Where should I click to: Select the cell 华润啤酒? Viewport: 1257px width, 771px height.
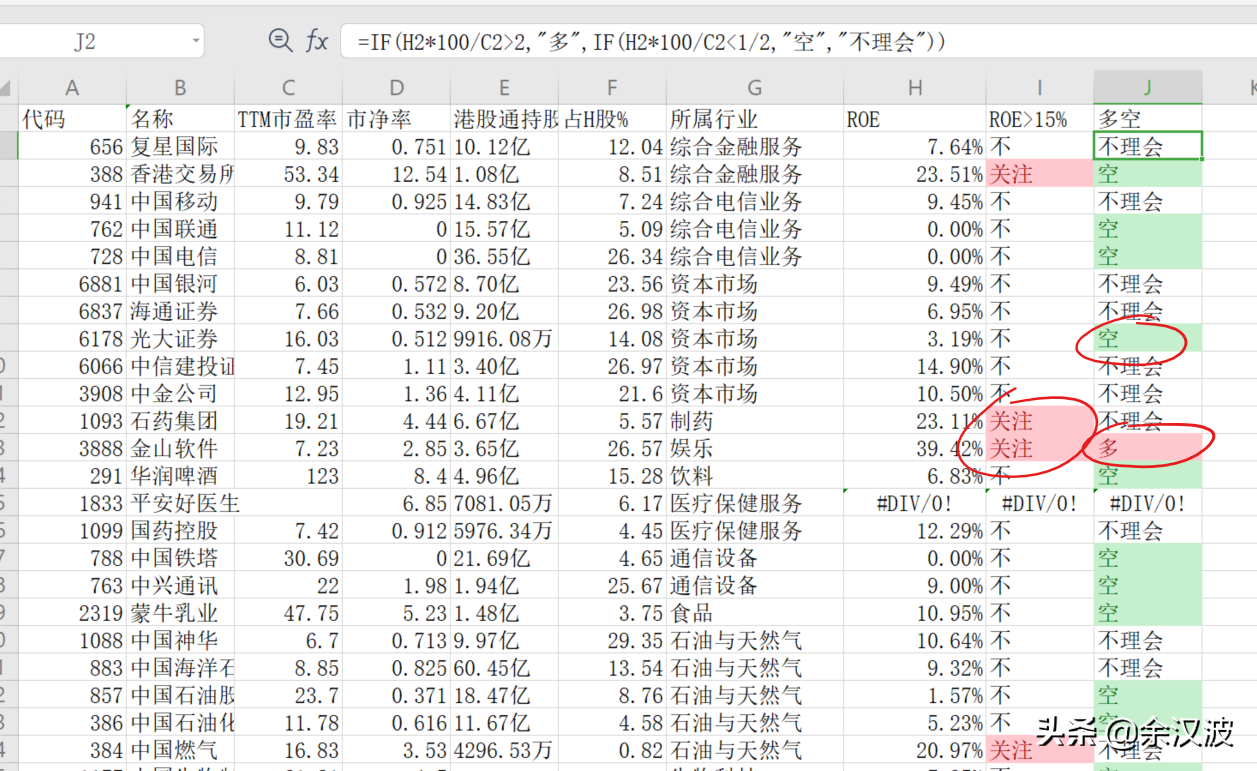click(x=181, y=476)
